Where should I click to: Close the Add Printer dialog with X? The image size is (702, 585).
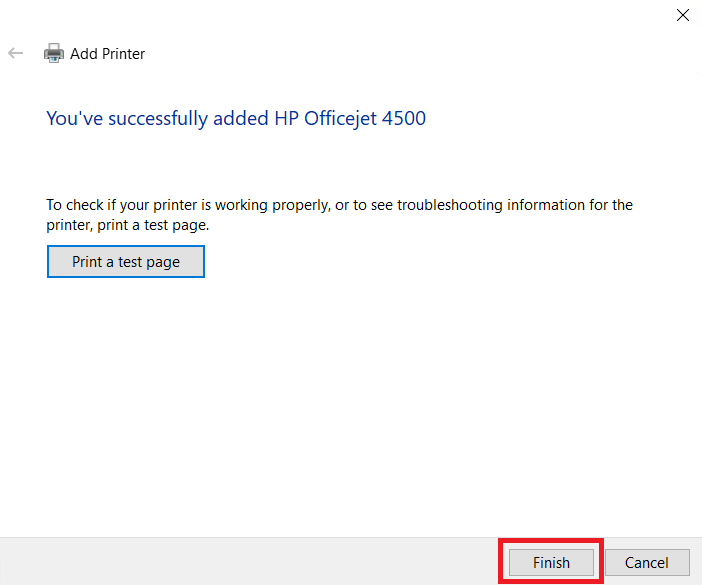(683, 15)
